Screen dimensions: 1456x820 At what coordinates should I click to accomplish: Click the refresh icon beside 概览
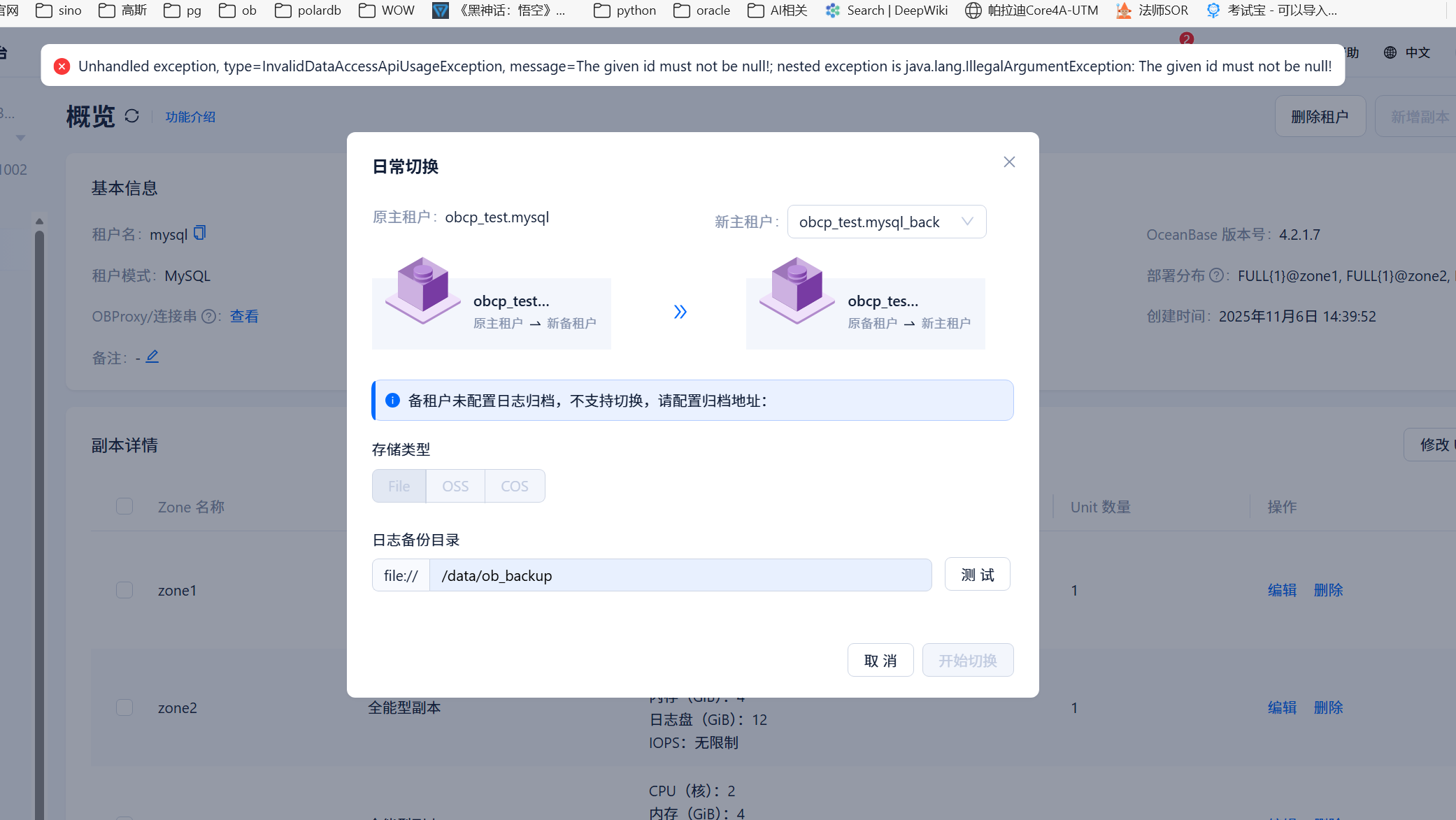point(131,116)
